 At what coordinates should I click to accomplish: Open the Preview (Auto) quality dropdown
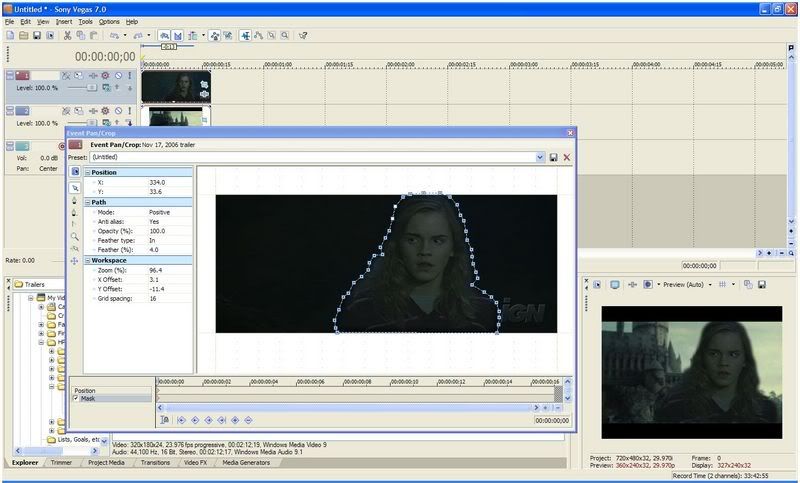pos(710,285)
